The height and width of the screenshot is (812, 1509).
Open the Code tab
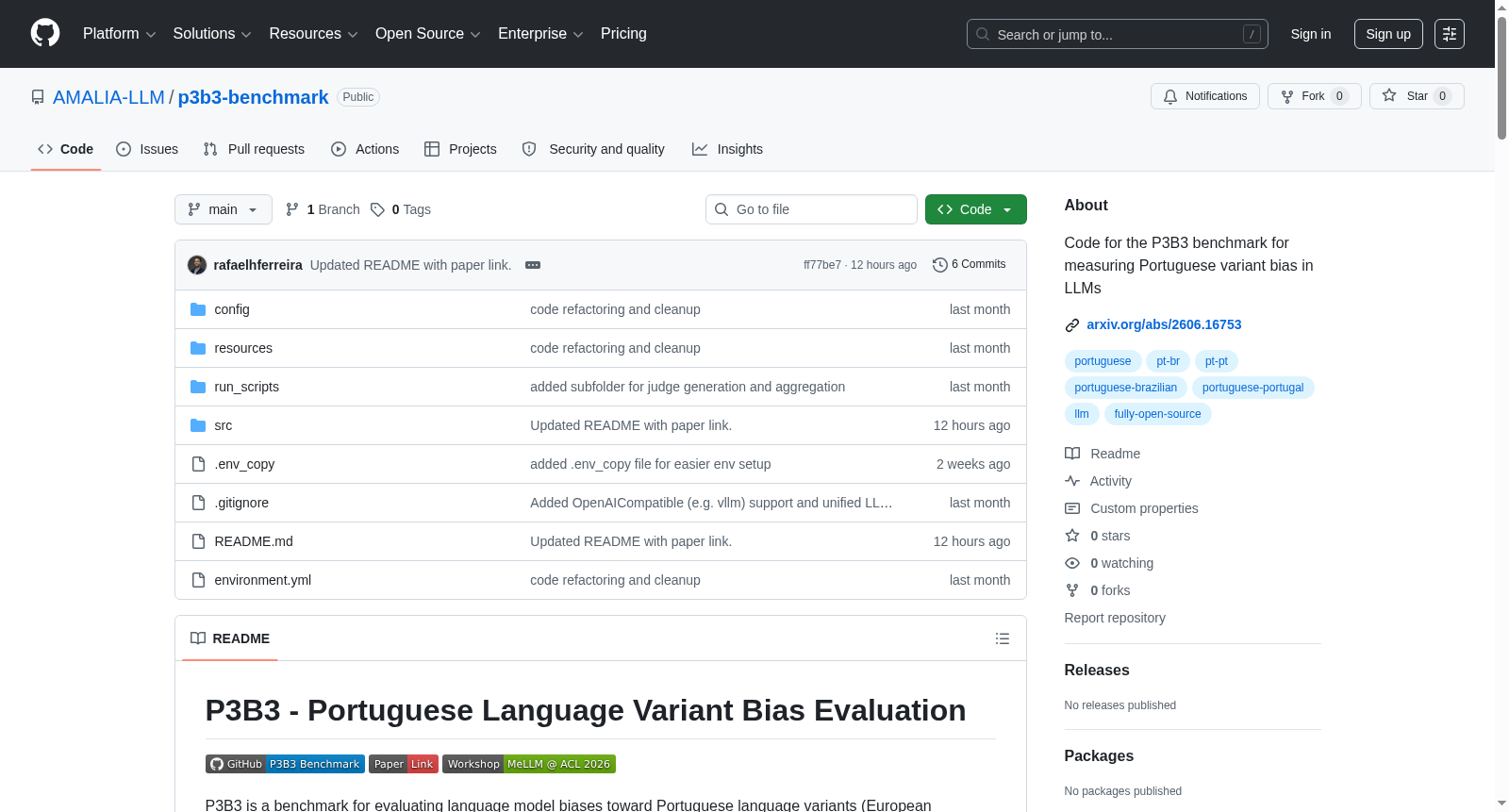(x=66, y=149)
